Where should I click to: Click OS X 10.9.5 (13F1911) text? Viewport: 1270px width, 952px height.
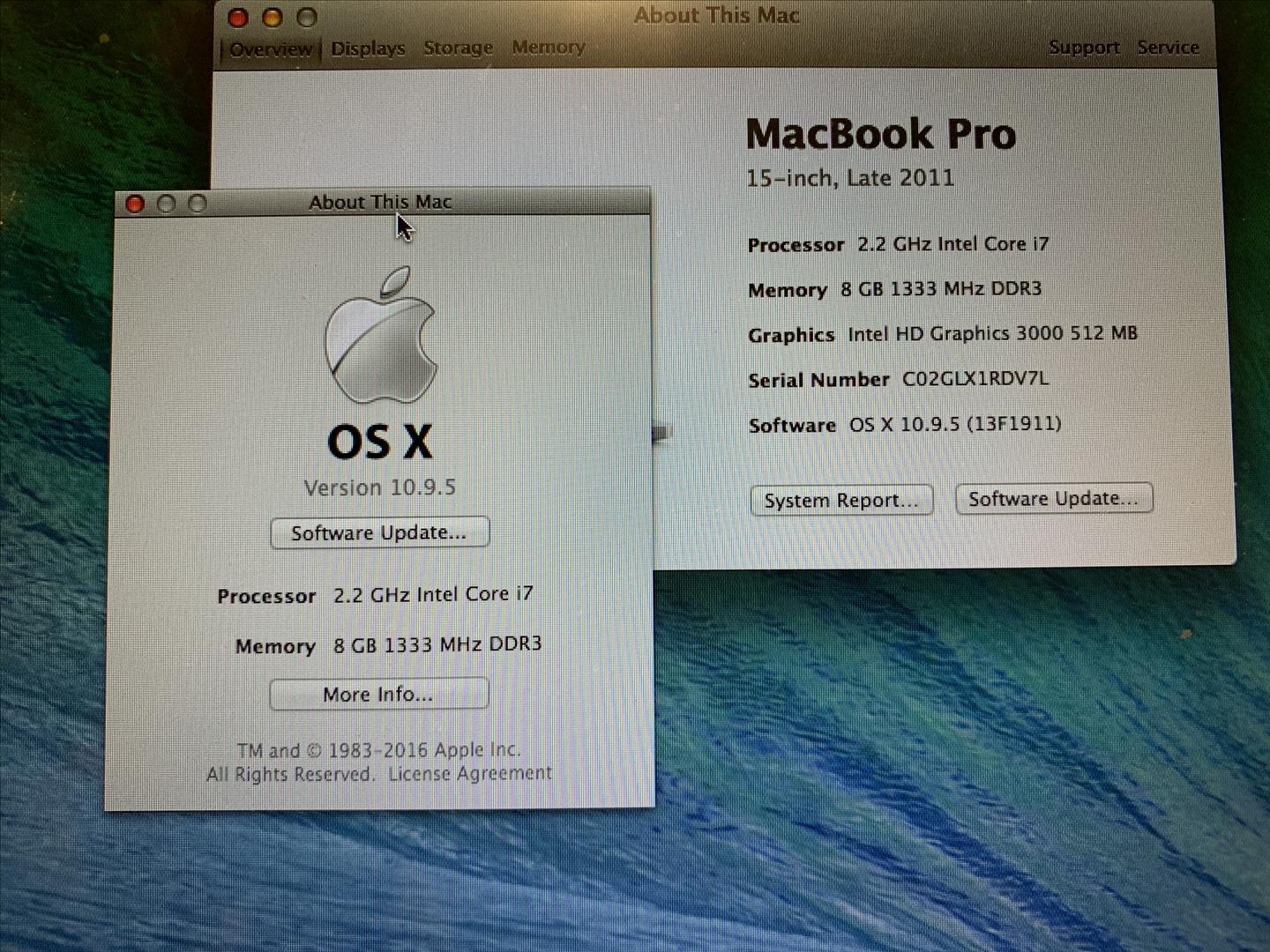[x=955, y=424]
